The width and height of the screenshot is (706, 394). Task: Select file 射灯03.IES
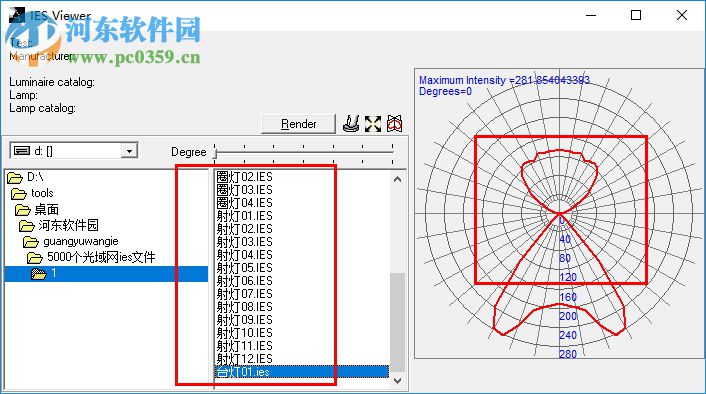tap(244, 242)
